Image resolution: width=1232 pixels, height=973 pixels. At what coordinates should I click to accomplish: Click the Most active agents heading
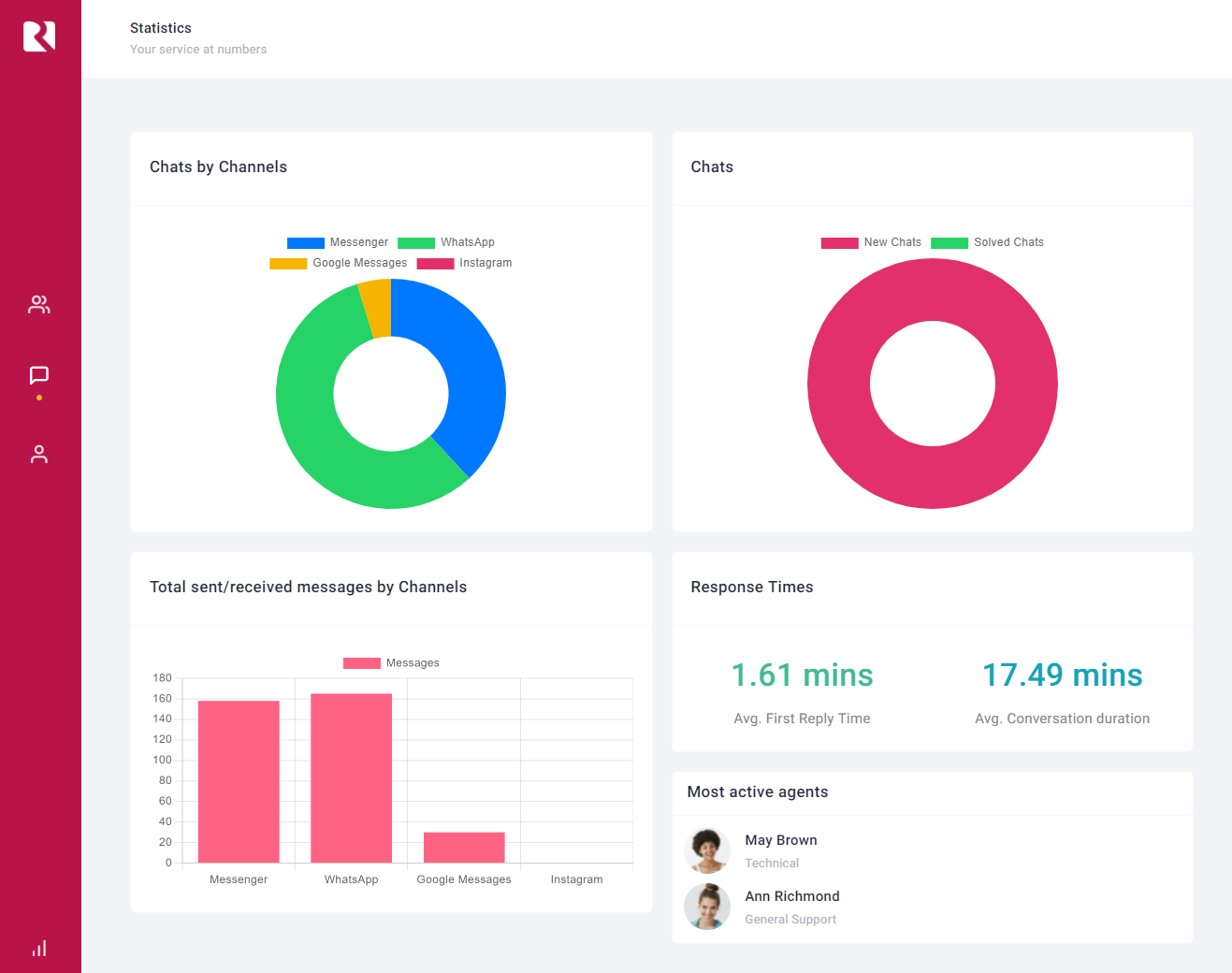point(758,791)
